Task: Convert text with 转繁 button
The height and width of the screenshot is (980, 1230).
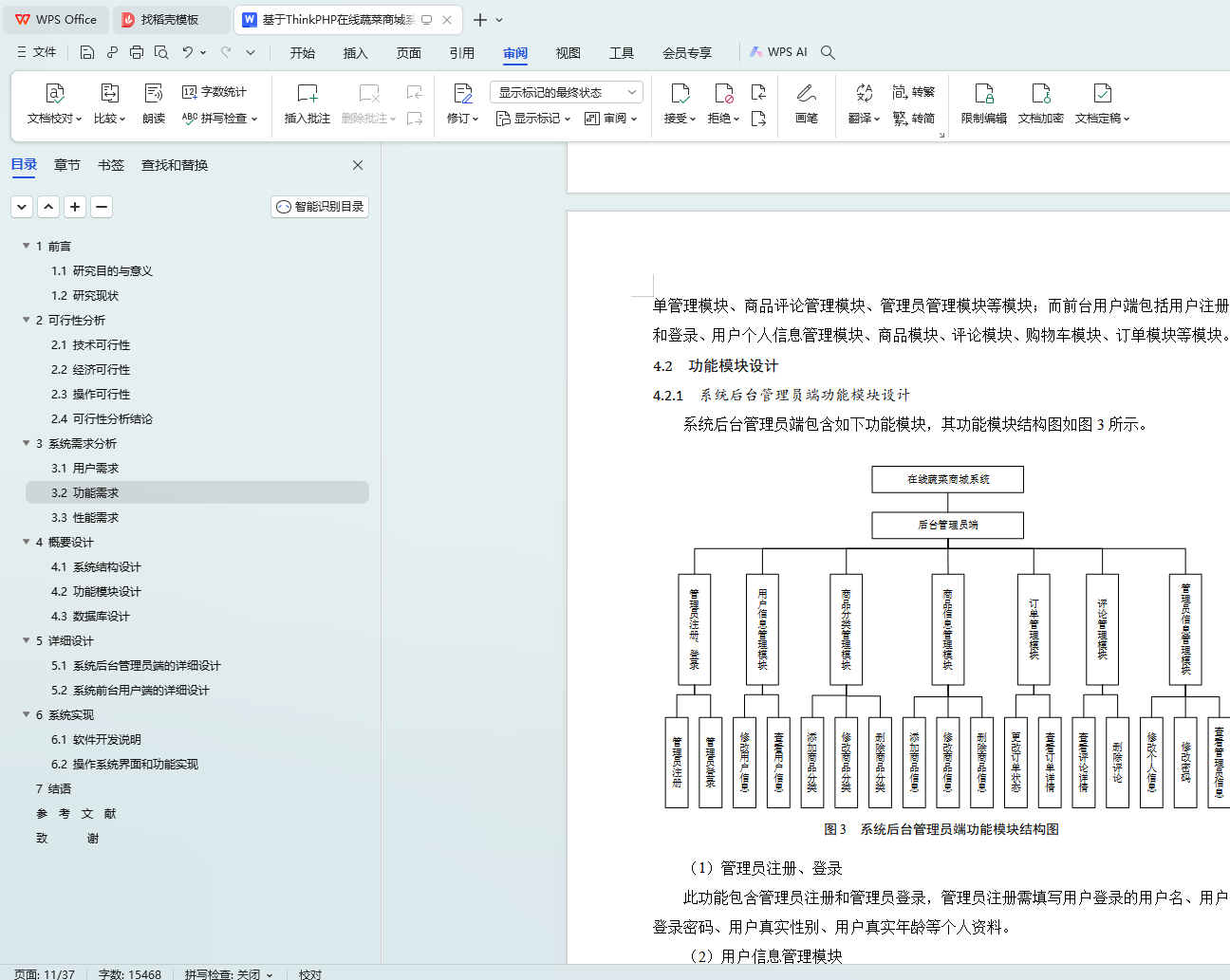Action: [914, 92]
